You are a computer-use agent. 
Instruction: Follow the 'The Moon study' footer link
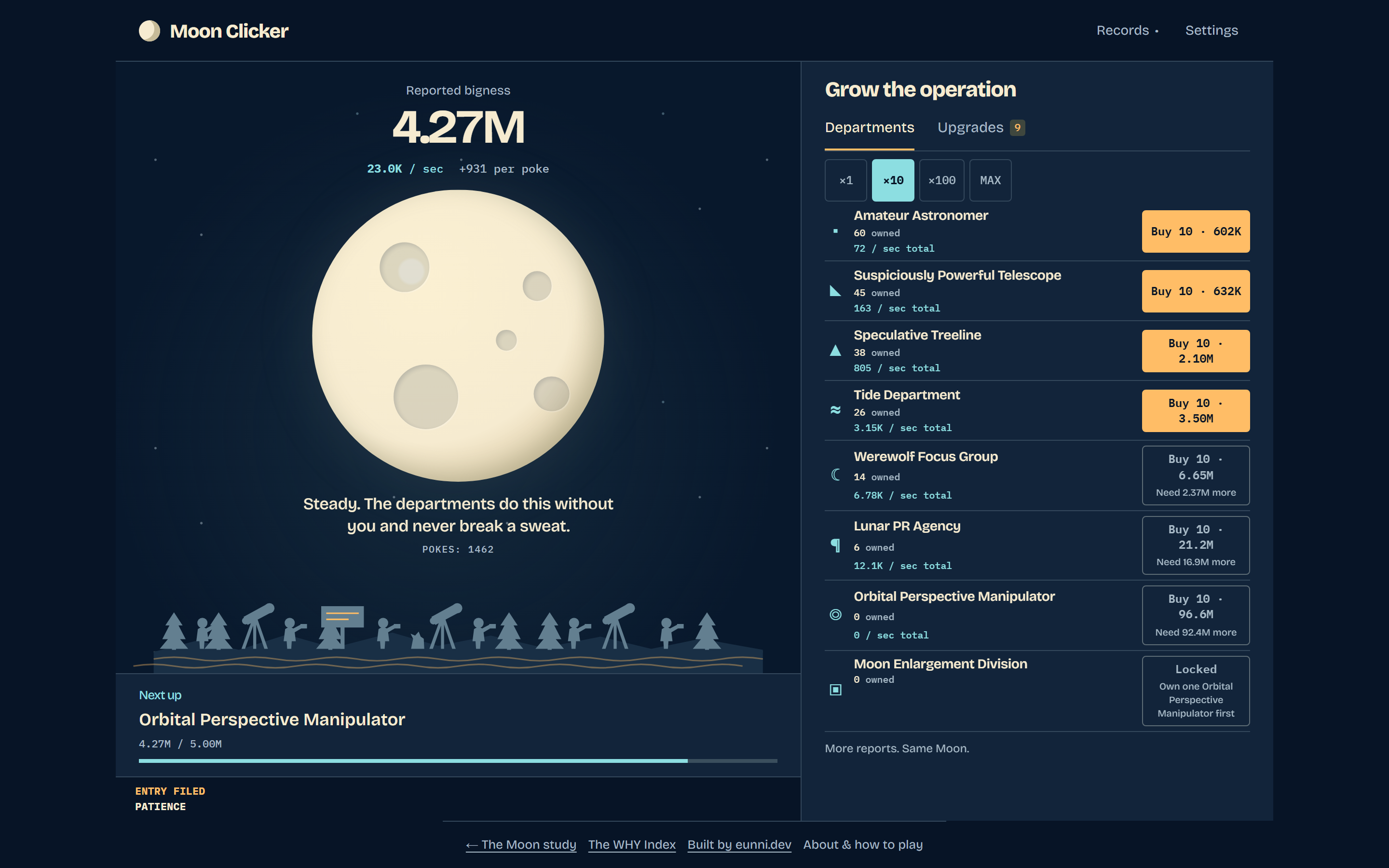point(520,844)
